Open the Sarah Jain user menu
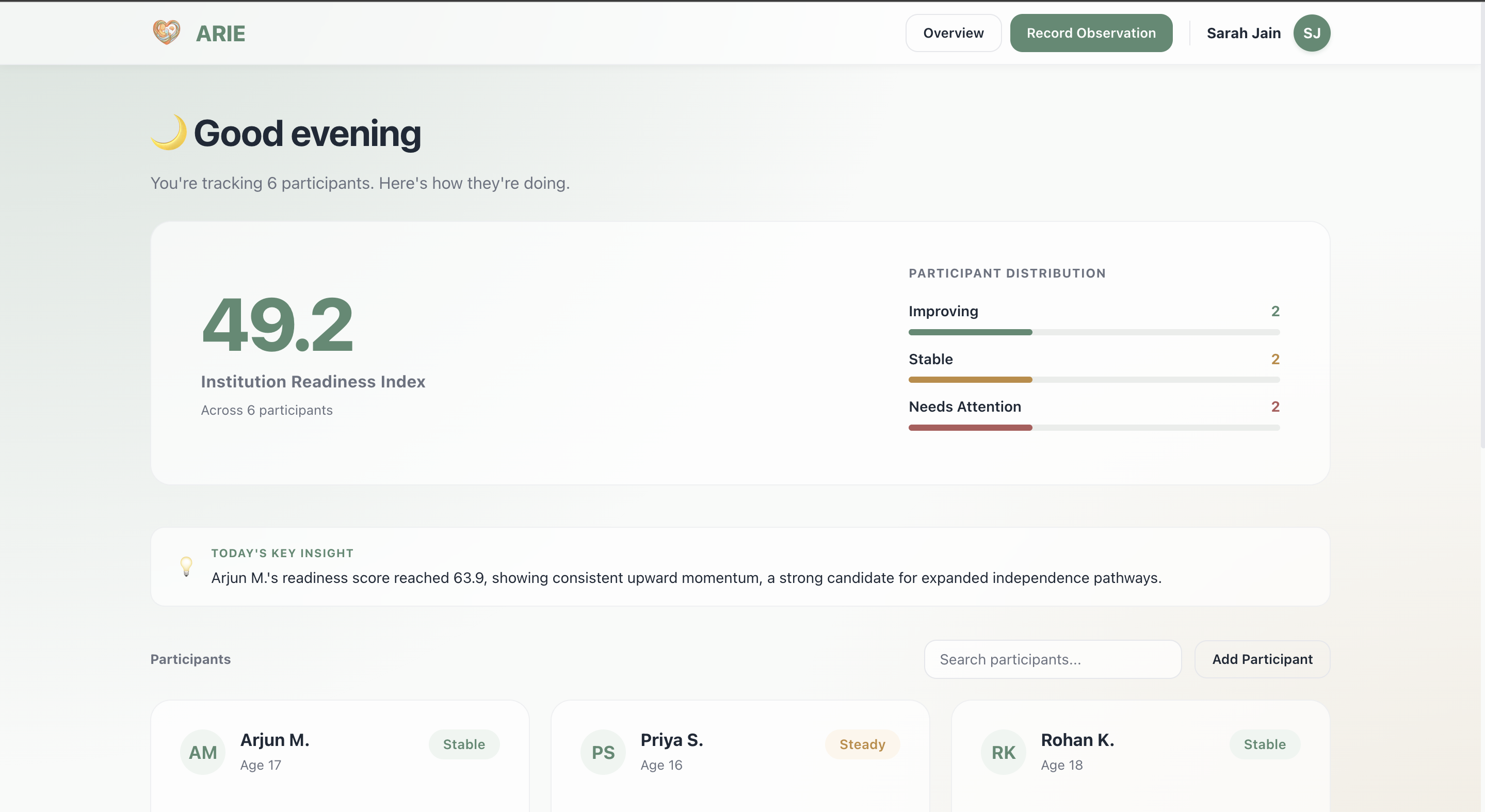Viewport: 1485px width, 812px height. click(x=1244, y=33)
